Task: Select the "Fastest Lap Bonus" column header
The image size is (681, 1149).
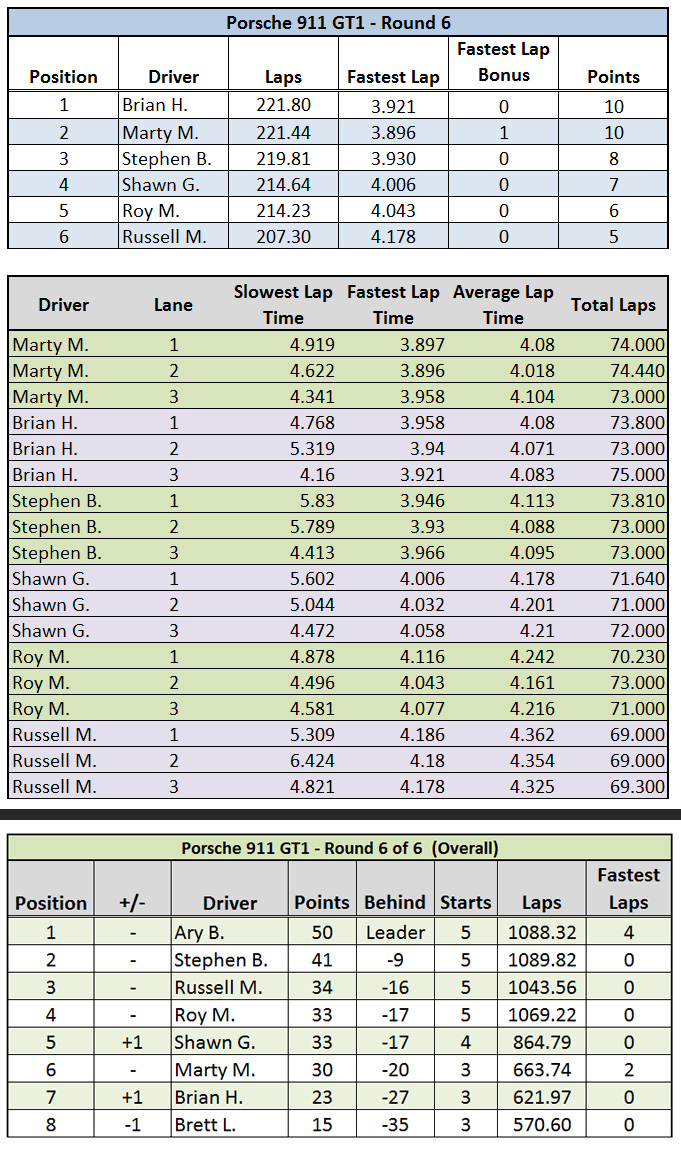Action: pos(503,62)
